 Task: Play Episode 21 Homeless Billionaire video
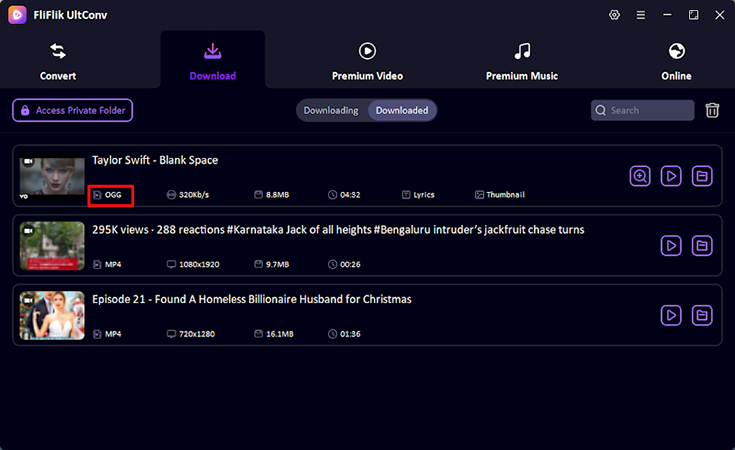671,315
